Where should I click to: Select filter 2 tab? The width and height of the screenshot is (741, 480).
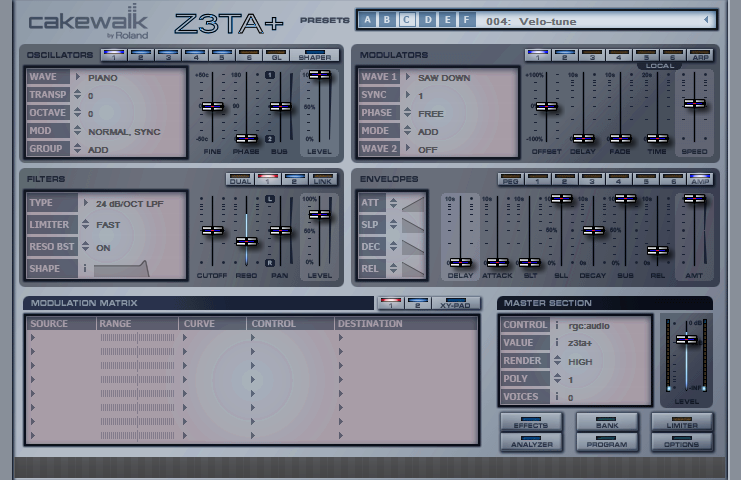[x=294, y=180]
